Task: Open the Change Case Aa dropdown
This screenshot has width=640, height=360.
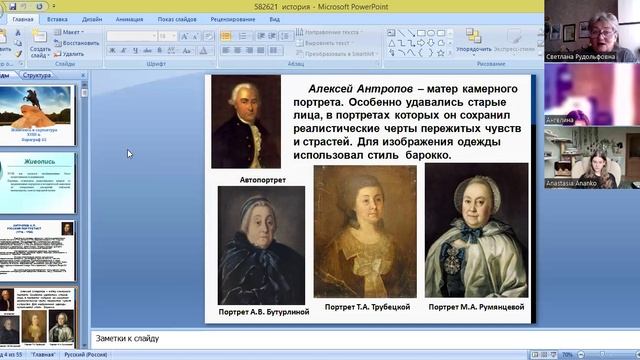Action: (187, 51)
